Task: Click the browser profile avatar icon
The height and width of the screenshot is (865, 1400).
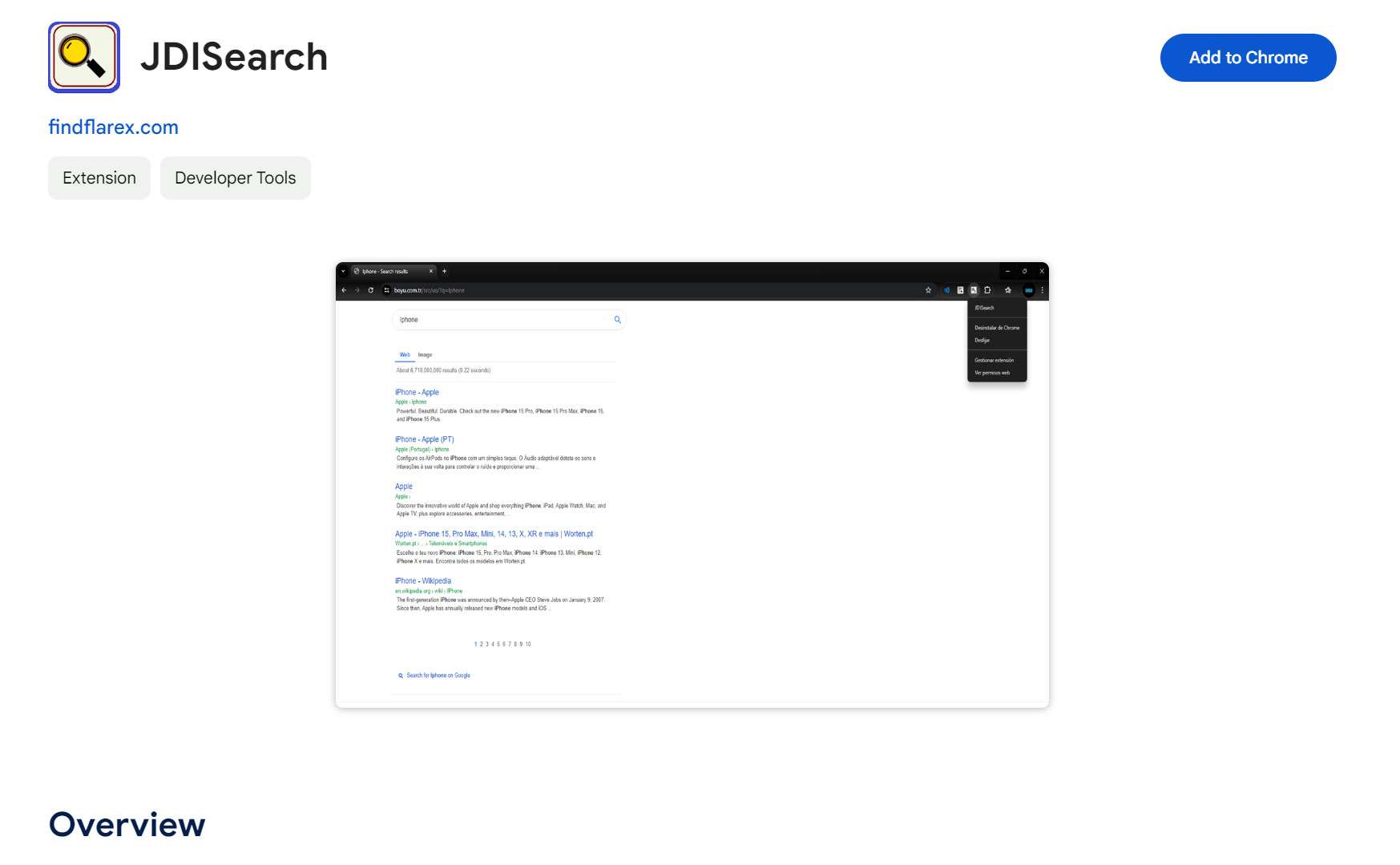Action: coord(1030,291)
